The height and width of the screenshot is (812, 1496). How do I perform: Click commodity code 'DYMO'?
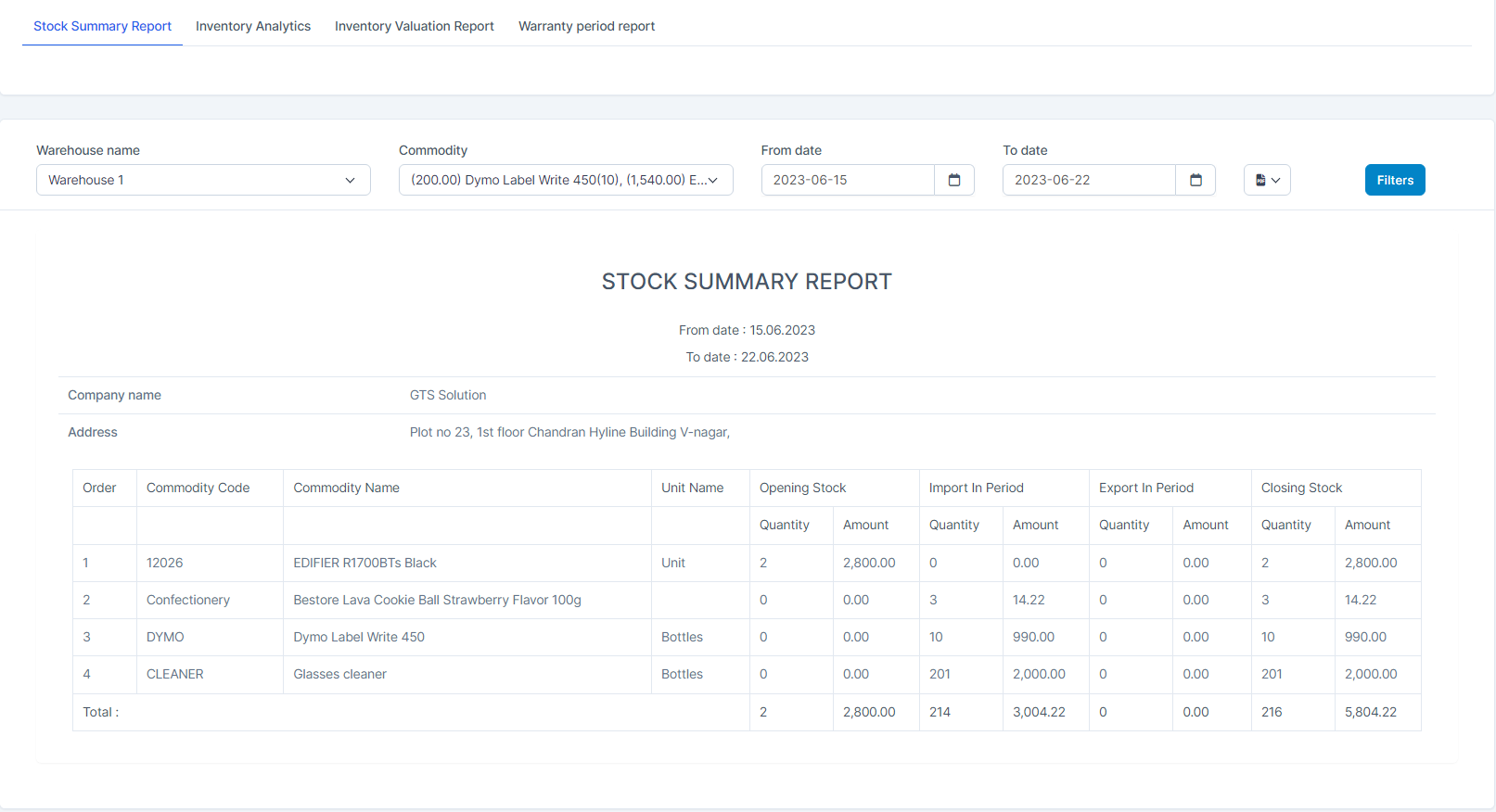click(165, 637)
